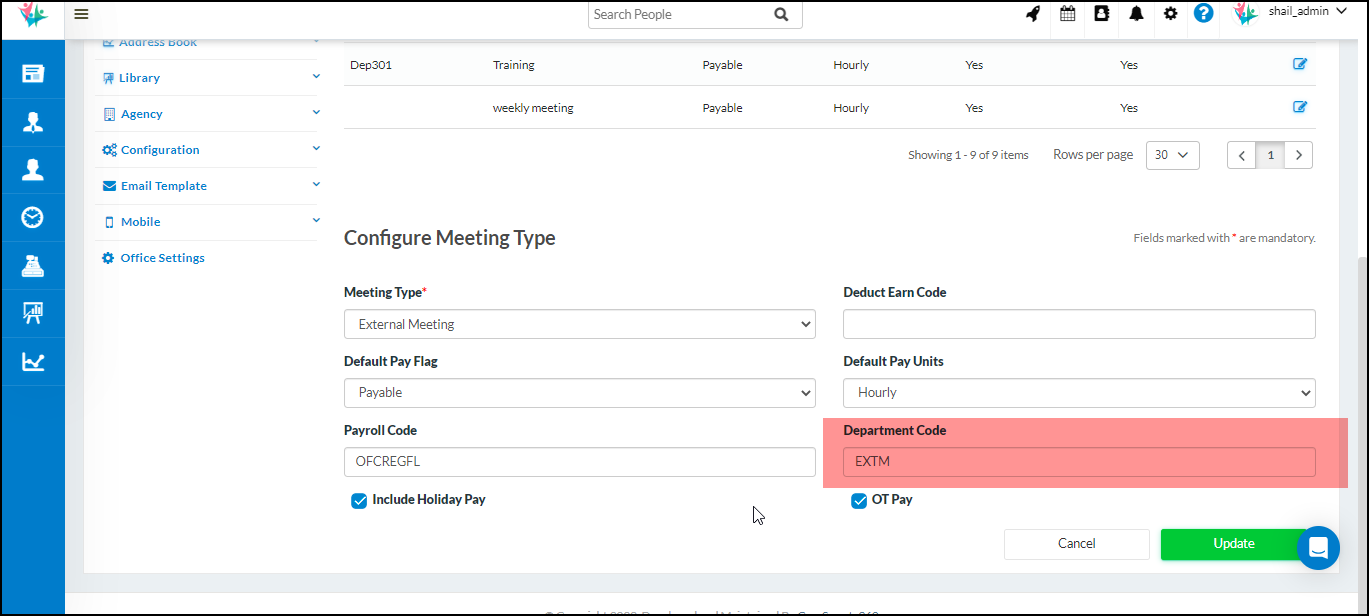This screenshot has height=616, width=1369.
Task: Open Office Settings in sidebar
Action: 162,258
